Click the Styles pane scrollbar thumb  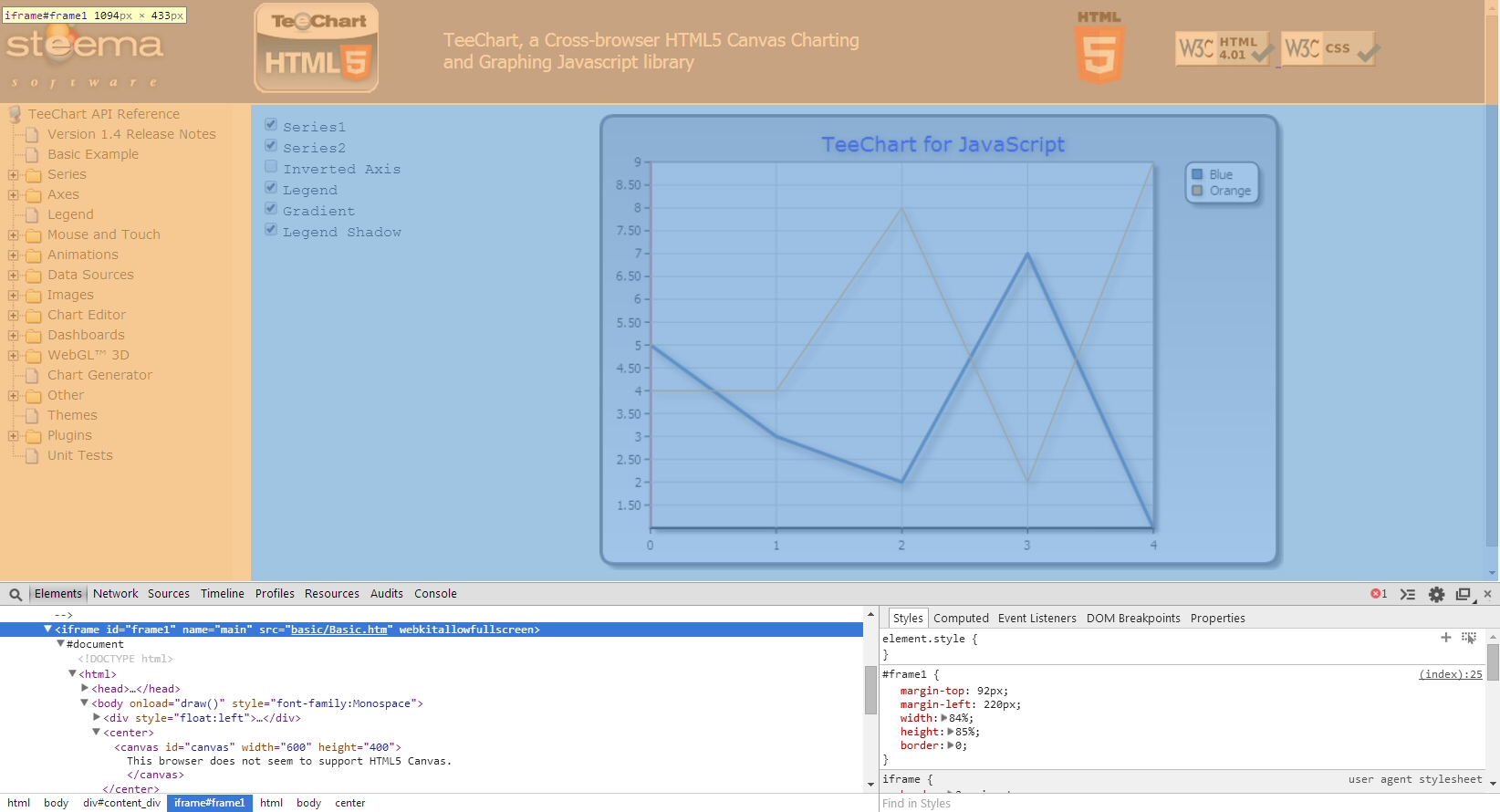[x=1493, y=662]
